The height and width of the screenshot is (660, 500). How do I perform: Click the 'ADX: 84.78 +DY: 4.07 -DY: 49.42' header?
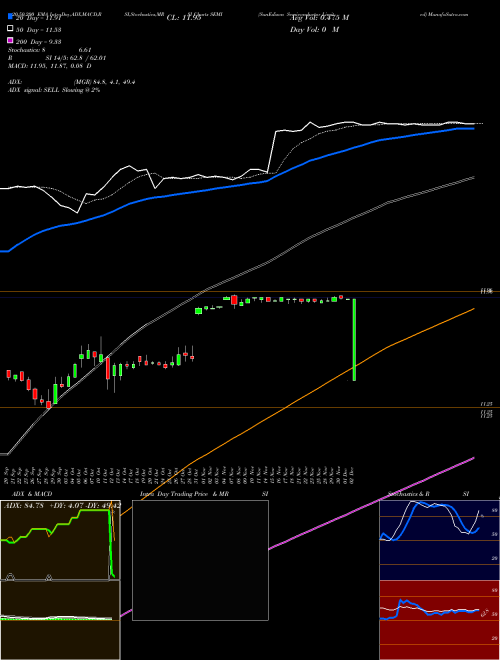click(x=62, y=505)
